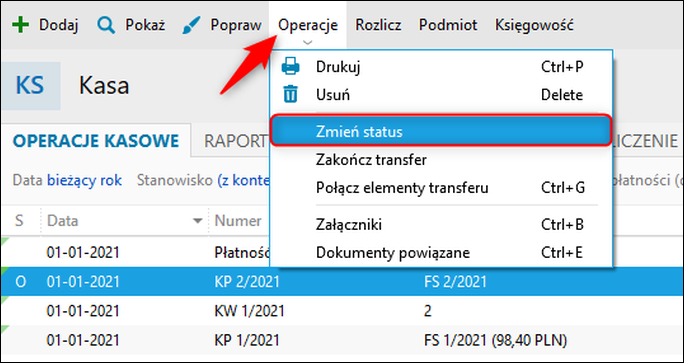Click the KS cash register badge

30,86
